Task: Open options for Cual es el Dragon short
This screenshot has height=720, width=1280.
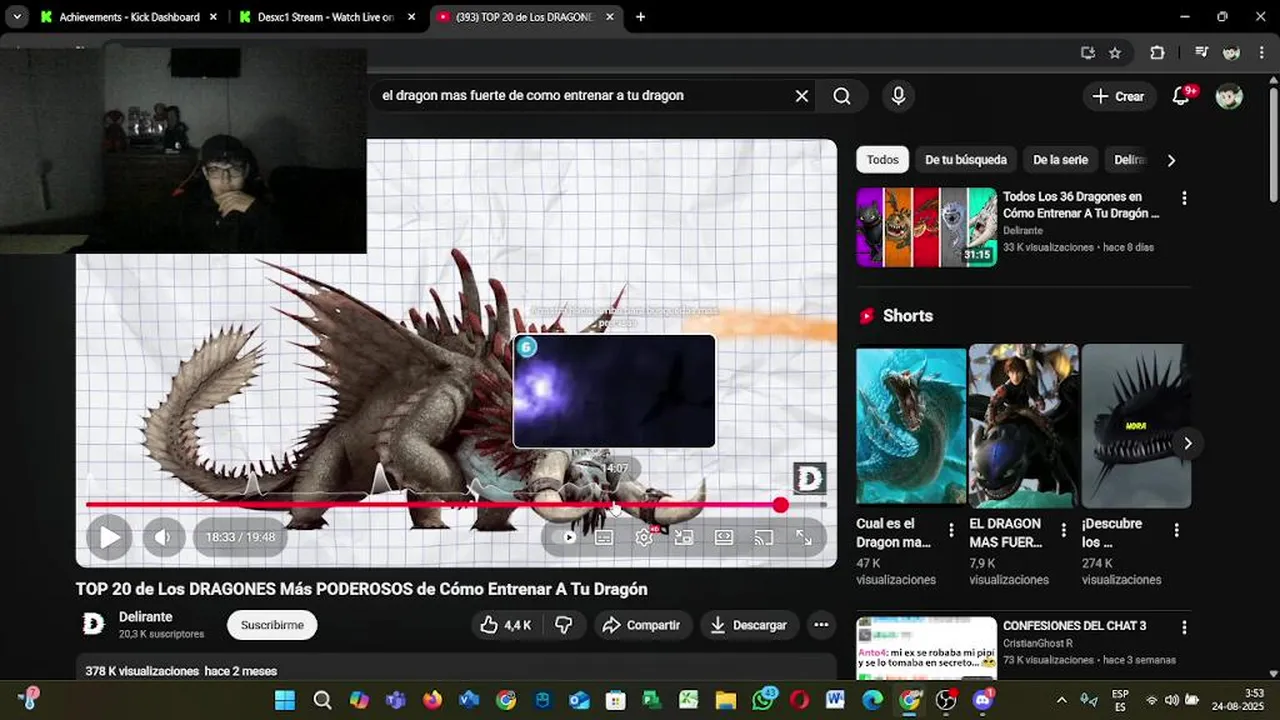Action: coord(951,530)
